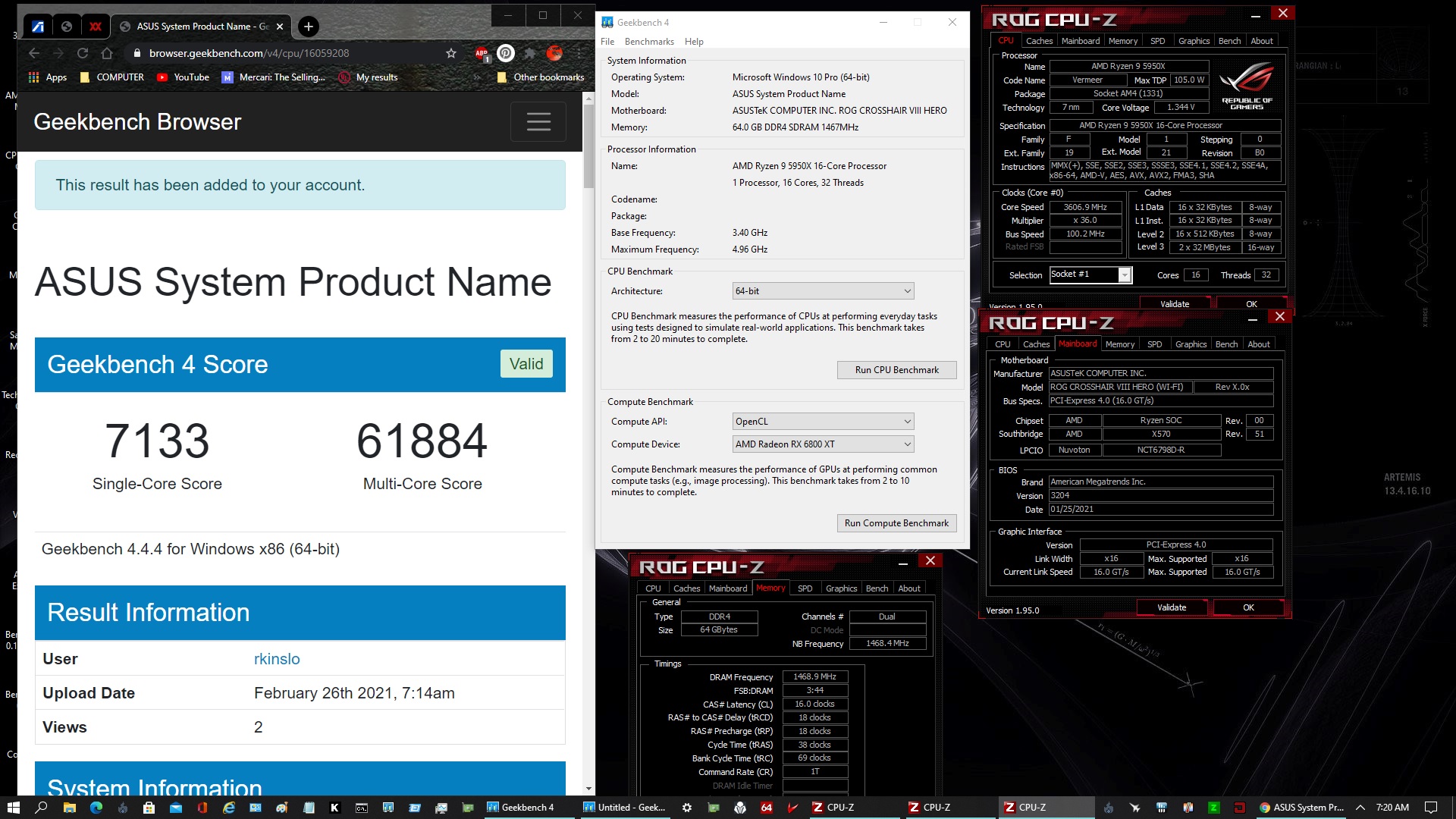This screenshot has height=819, width=1456.
Task: Open the YouTube bookmark
Action: click(183, 77)
